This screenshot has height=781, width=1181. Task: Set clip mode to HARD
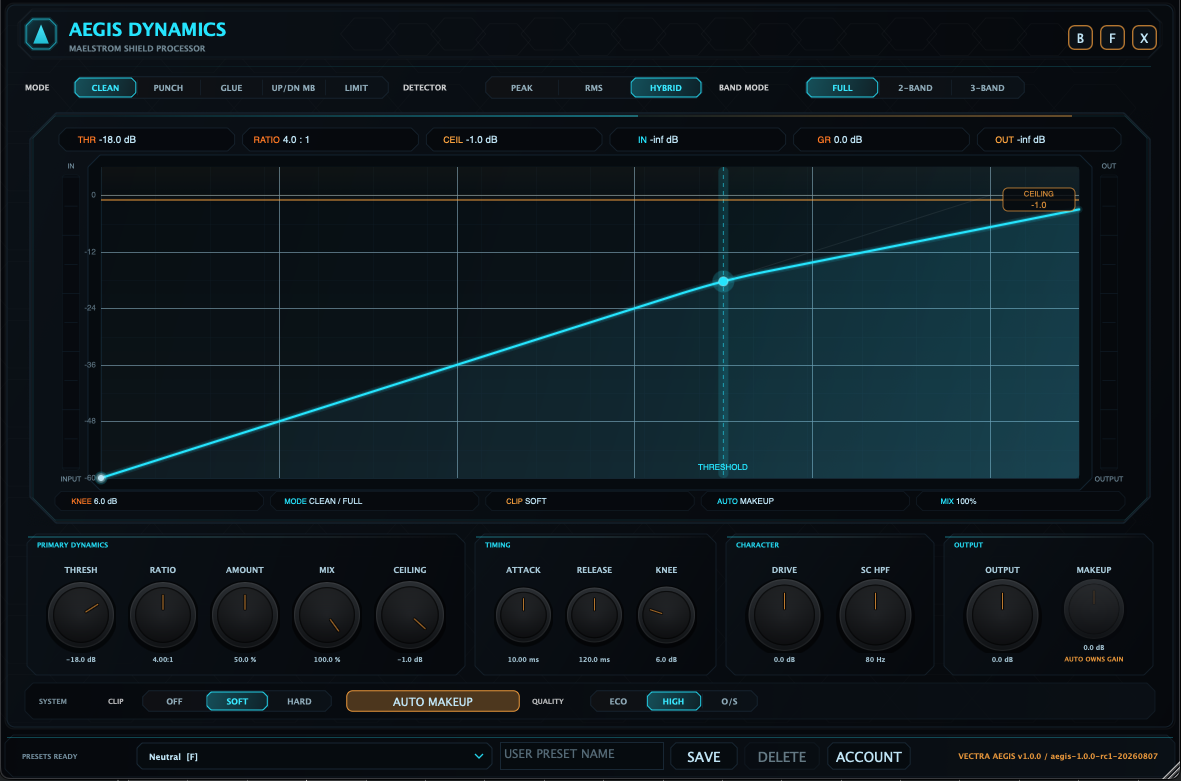299,701
